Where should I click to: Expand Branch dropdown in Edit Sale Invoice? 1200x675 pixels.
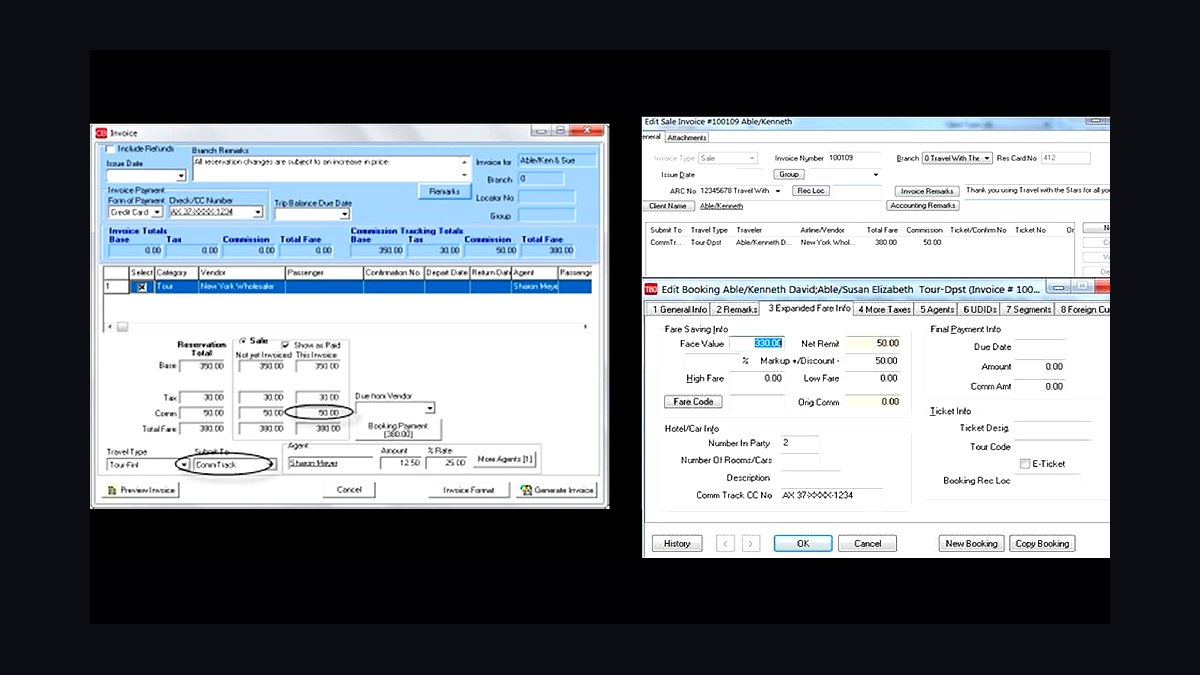[987, 158]
